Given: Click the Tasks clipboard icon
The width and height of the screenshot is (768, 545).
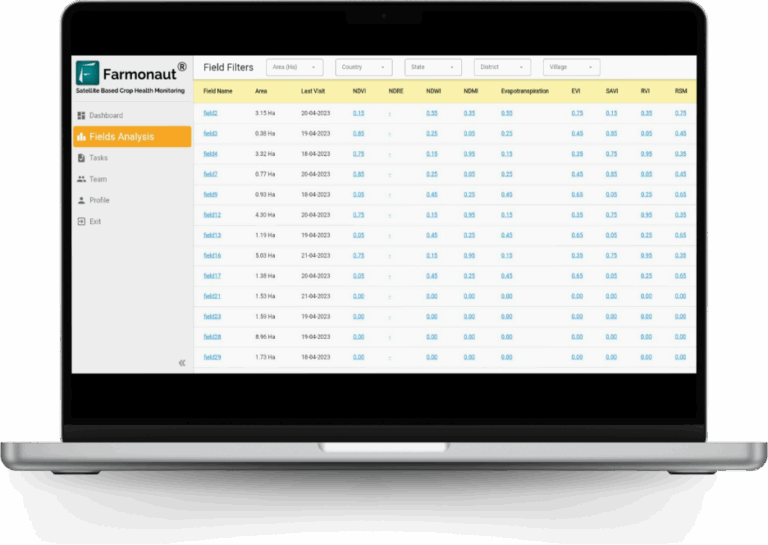Looking at the screenshot, I should (81, 158).
